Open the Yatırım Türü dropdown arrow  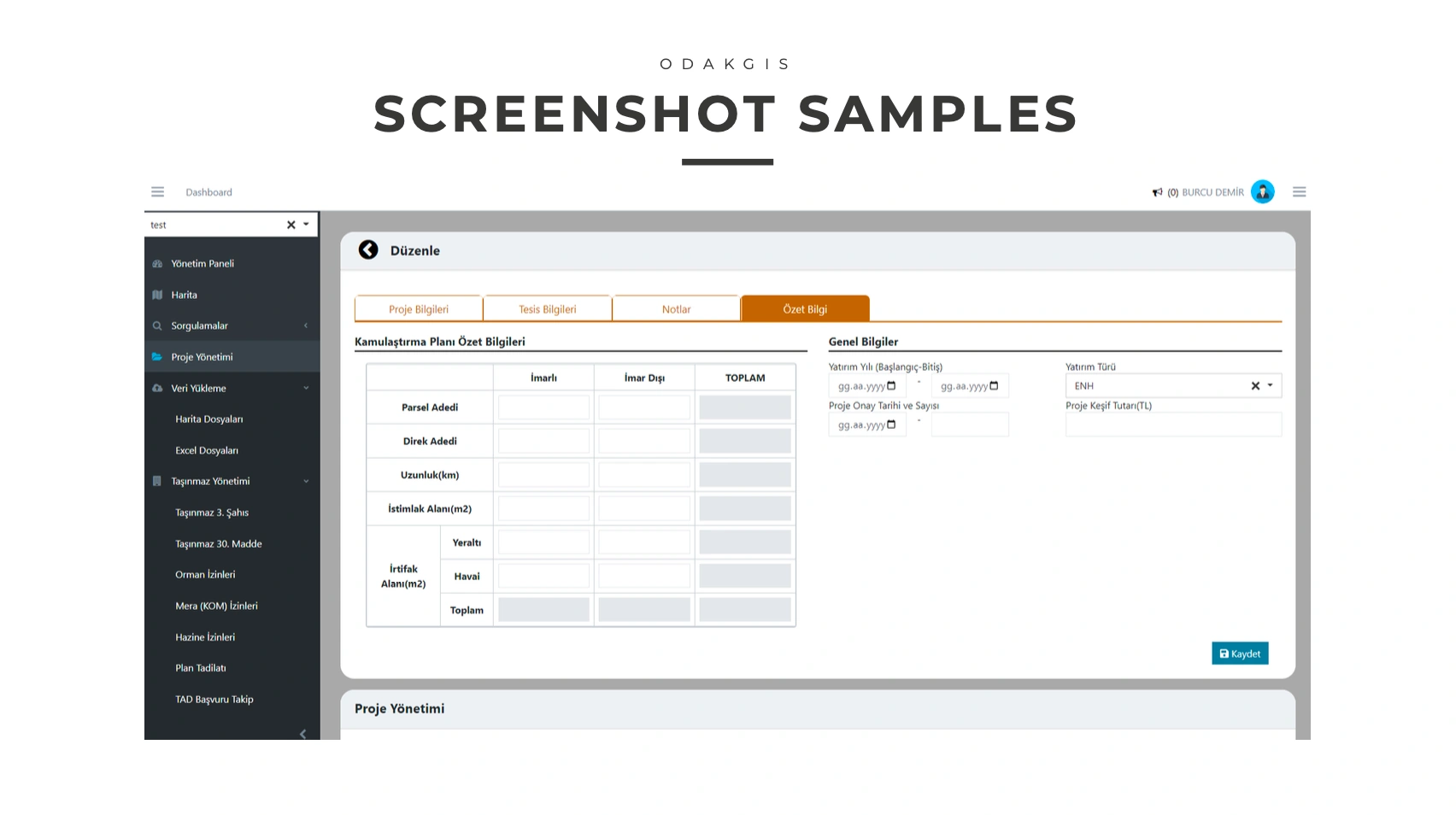click(x=1271, y=385)
